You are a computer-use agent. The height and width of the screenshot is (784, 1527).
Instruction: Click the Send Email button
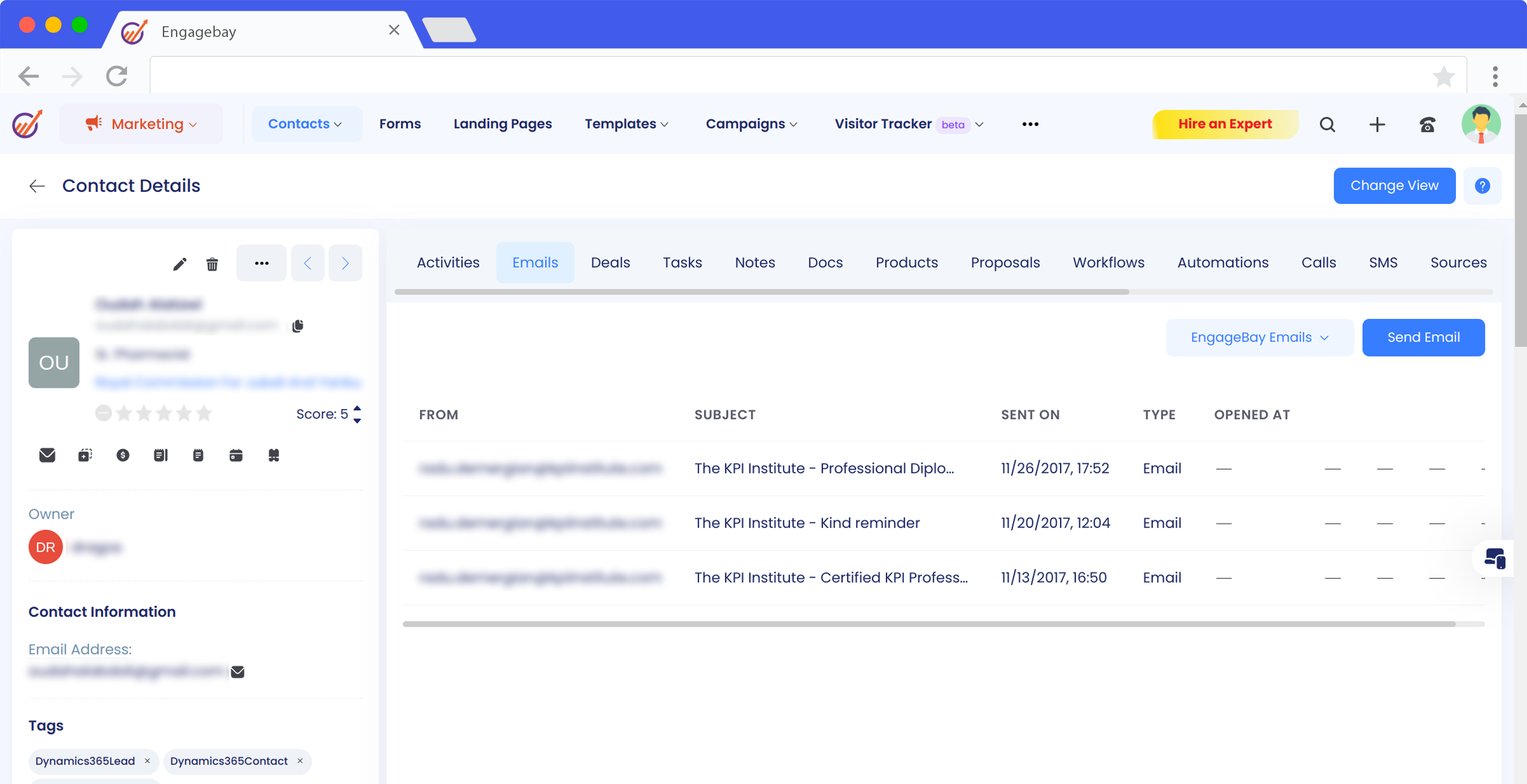1423,337
